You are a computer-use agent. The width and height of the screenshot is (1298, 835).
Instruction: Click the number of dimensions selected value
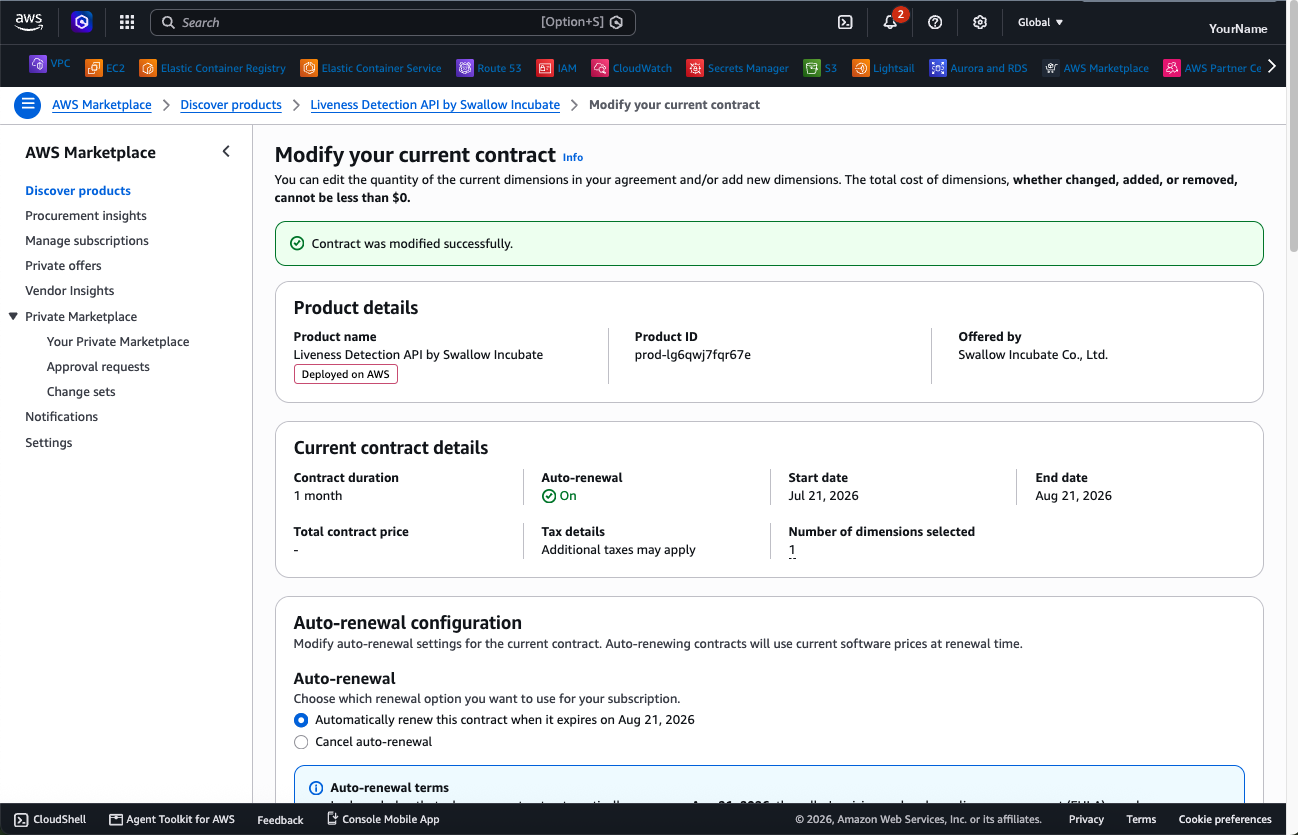[x=792, y=550]
